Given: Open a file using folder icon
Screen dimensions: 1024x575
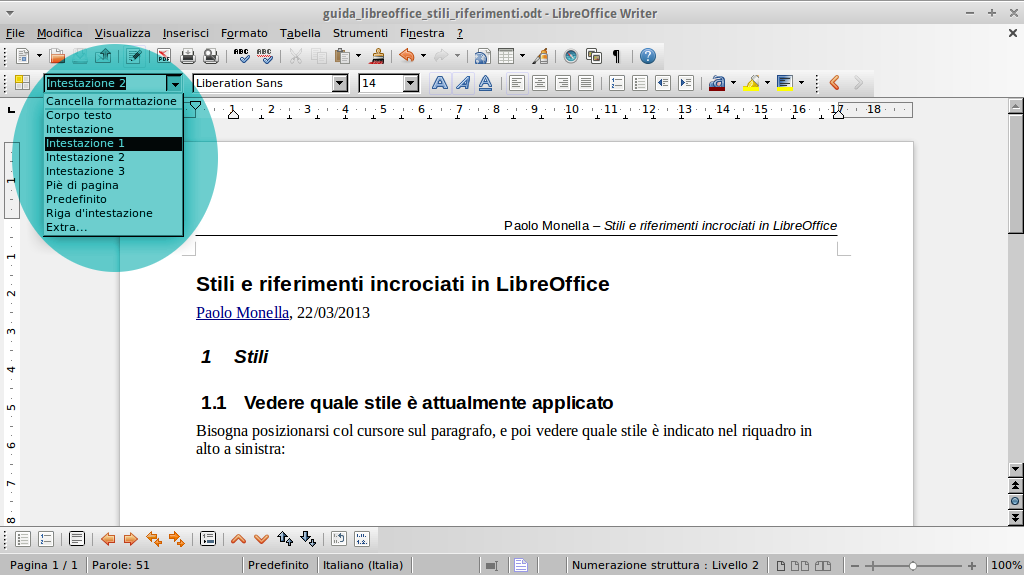Looking at the screenshot, I should [x=57, y=56].
